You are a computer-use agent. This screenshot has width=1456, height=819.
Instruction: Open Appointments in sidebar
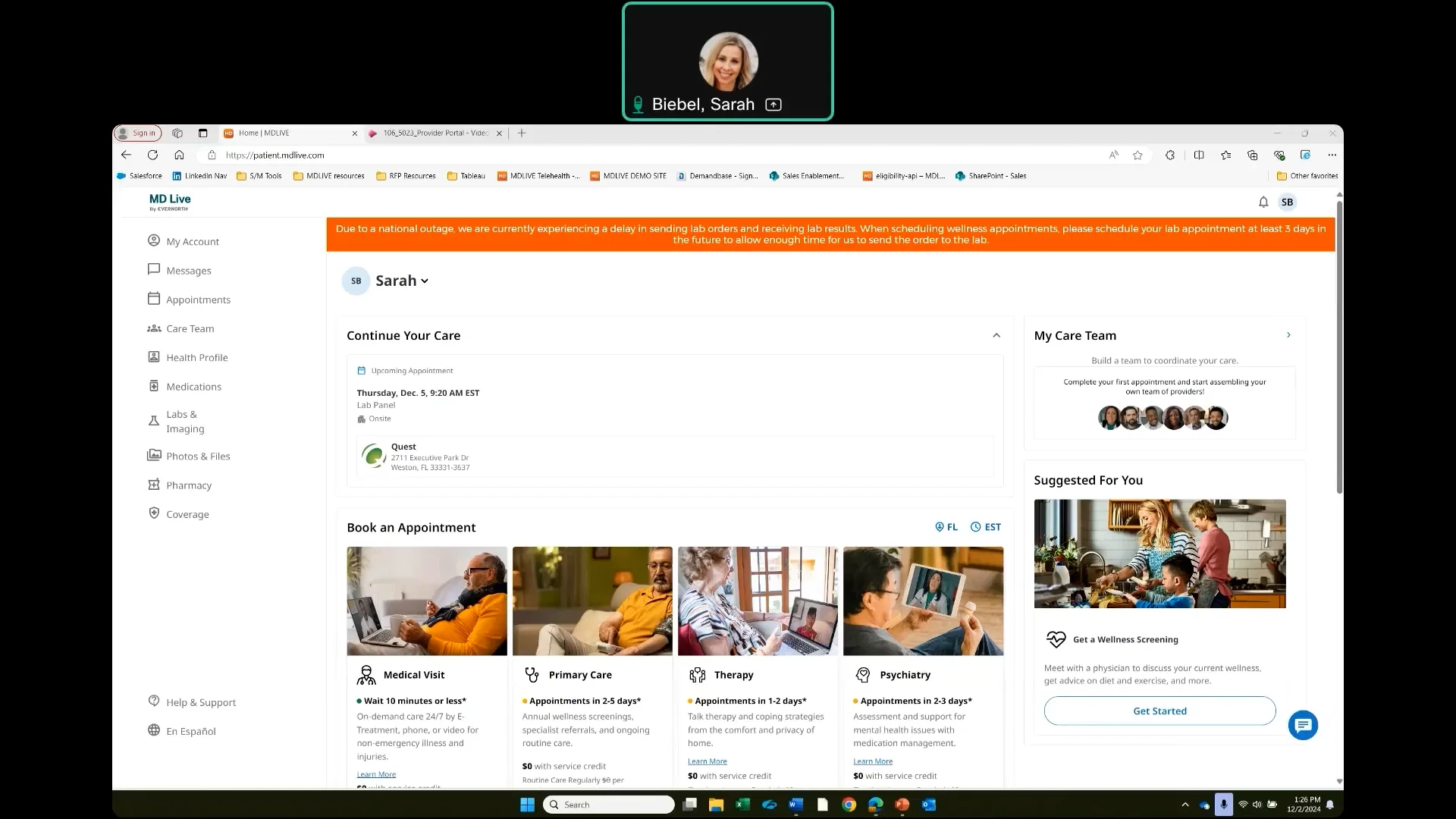tap(190, 300)
